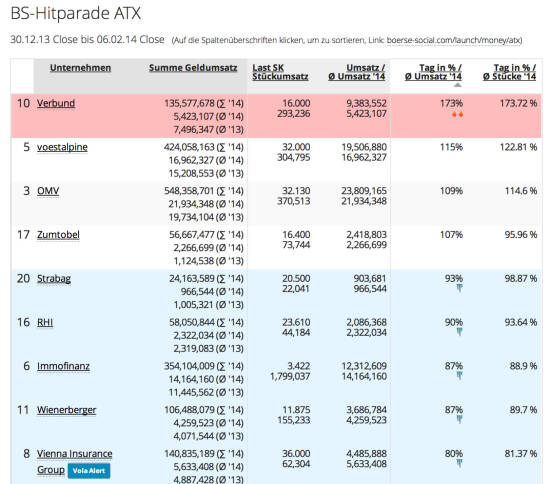The image size is (550, 484).
Task: Click the 95.96 % value
Action: [521, 235]
